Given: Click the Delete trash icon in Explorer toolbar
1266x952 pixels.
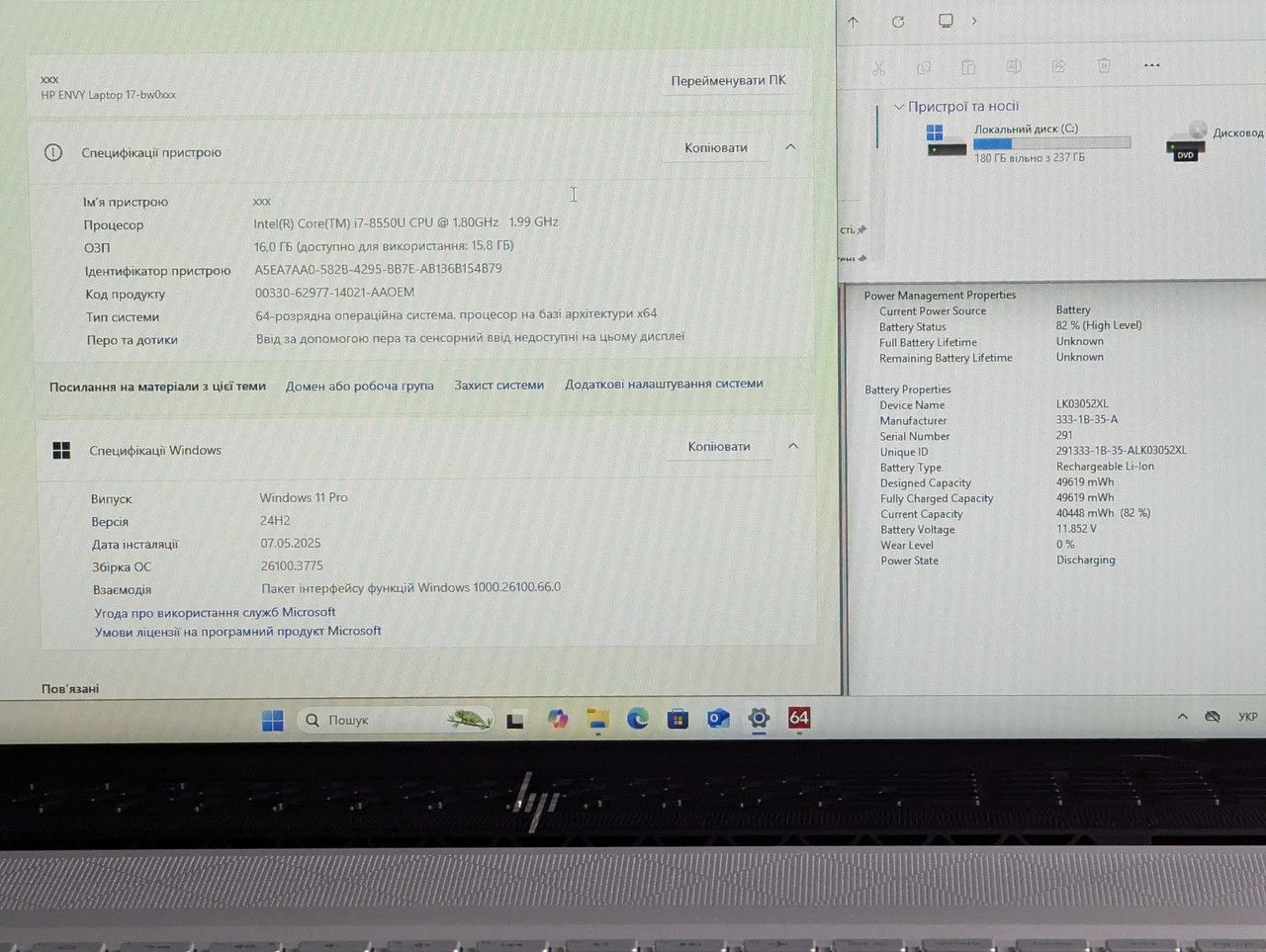Looking at the screenshot, I should coord(1104,65).
